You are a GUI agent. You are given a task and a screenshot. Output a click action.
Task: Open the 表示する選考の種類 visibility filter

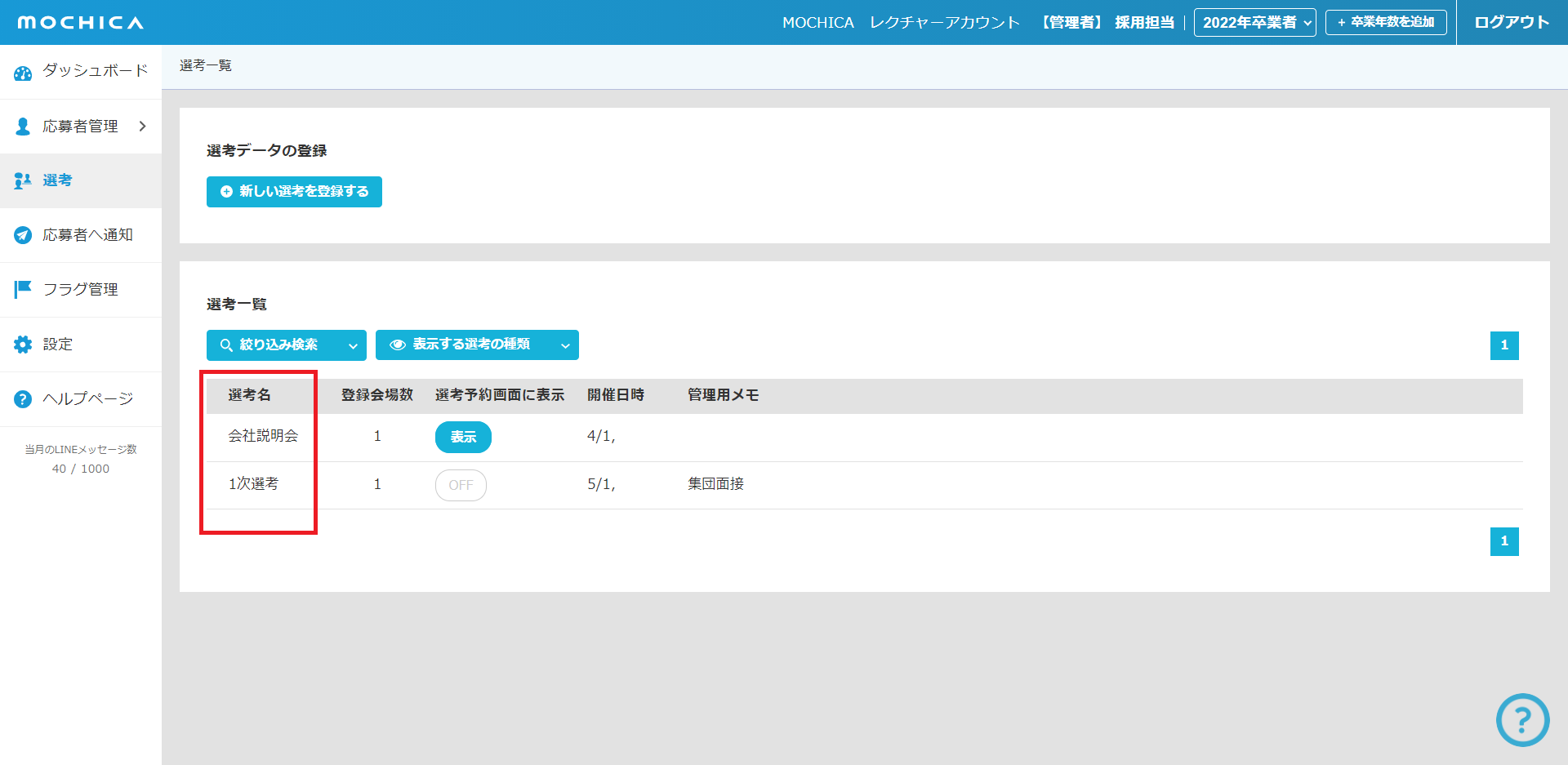477,345
